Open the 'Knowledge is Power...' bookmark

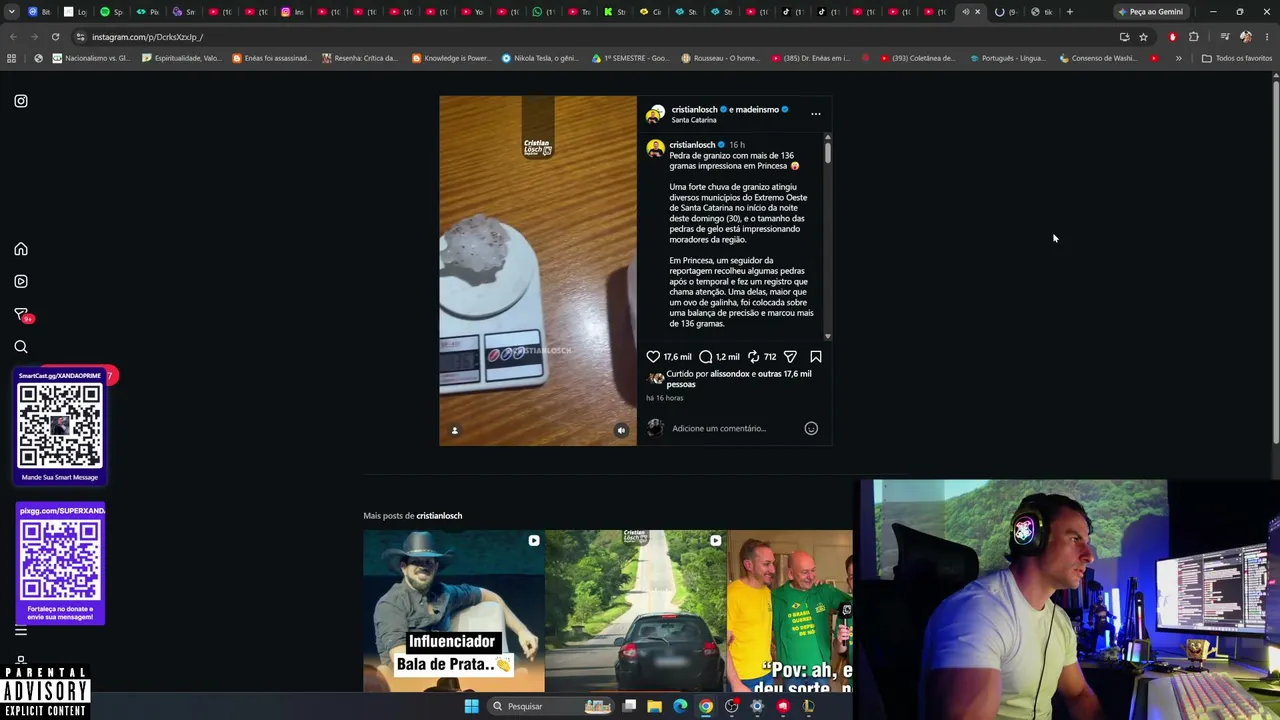(x=451, y=58)
